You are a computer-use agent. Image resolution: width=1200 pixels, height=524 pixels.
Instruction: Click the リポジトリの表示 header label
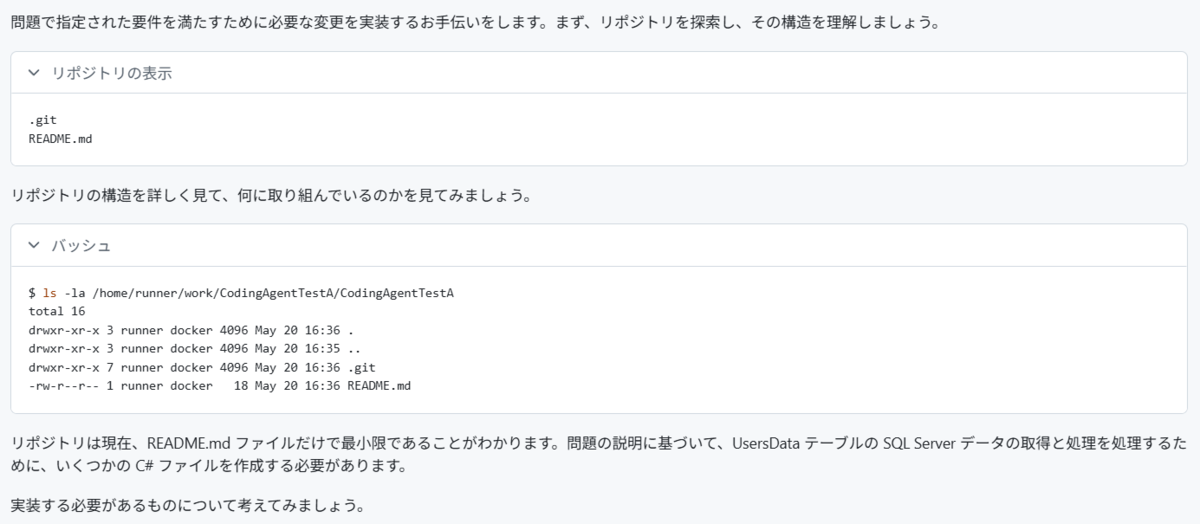point(112,73)
